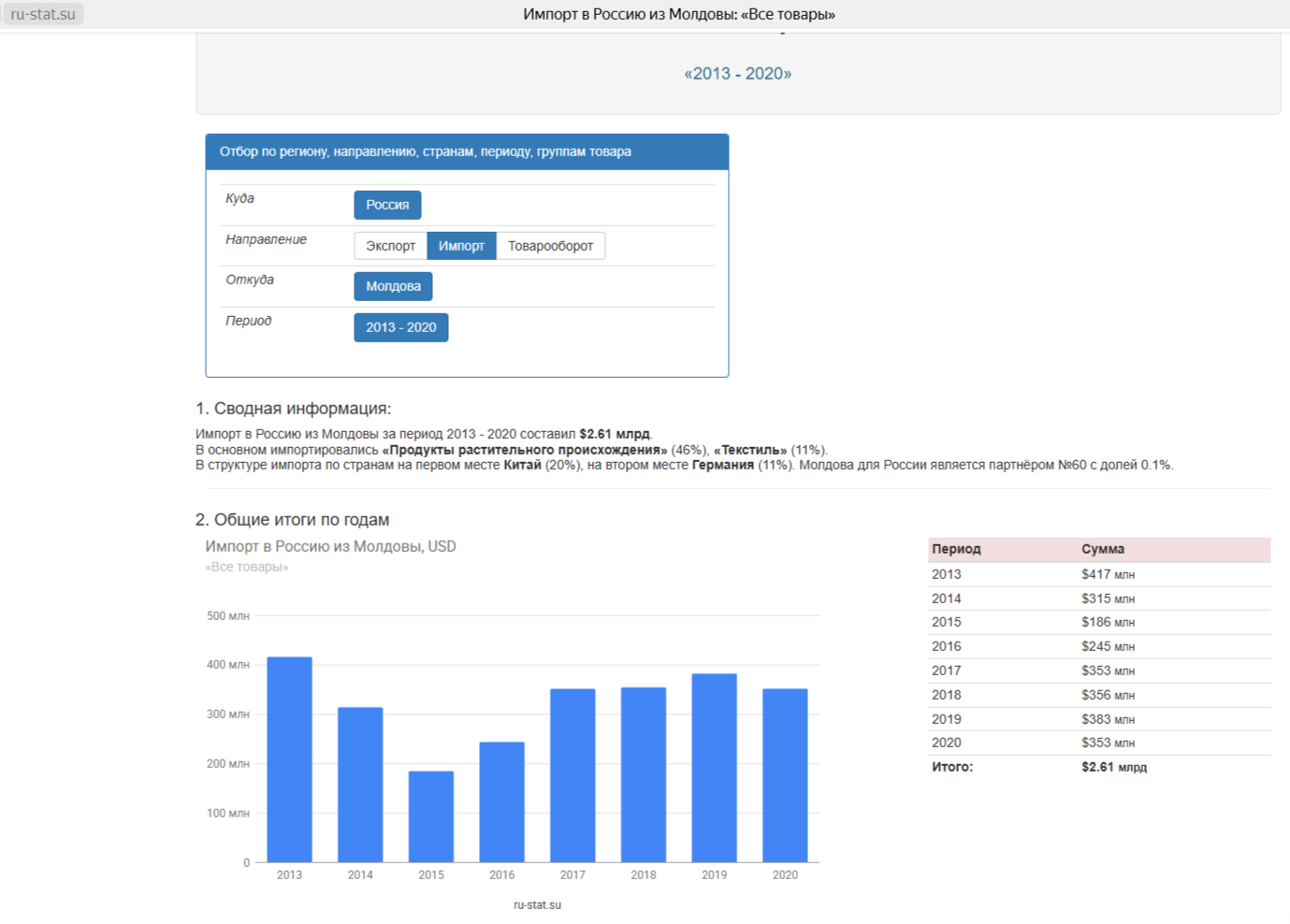This screenshot has height=924, width=1290.
Task: Click the 2013 bar in chart
Action: (x=289, y=759)
